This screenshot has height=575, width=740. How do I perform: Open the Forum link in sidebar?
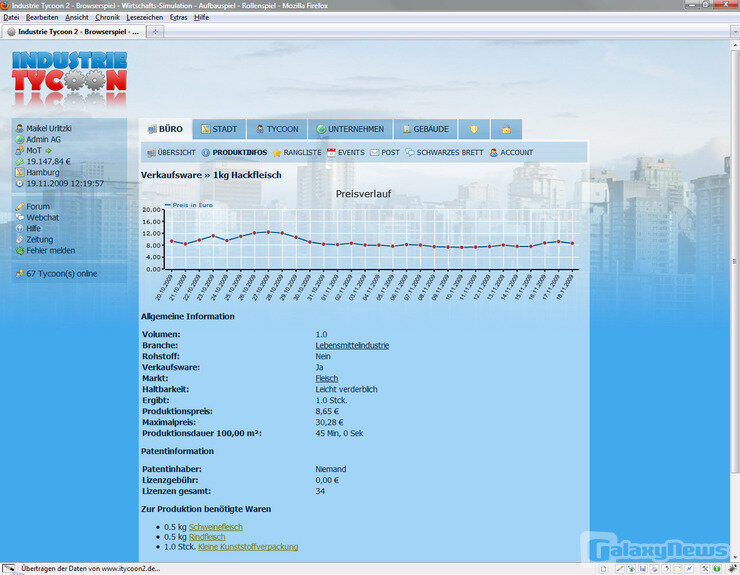click(38, 206)
